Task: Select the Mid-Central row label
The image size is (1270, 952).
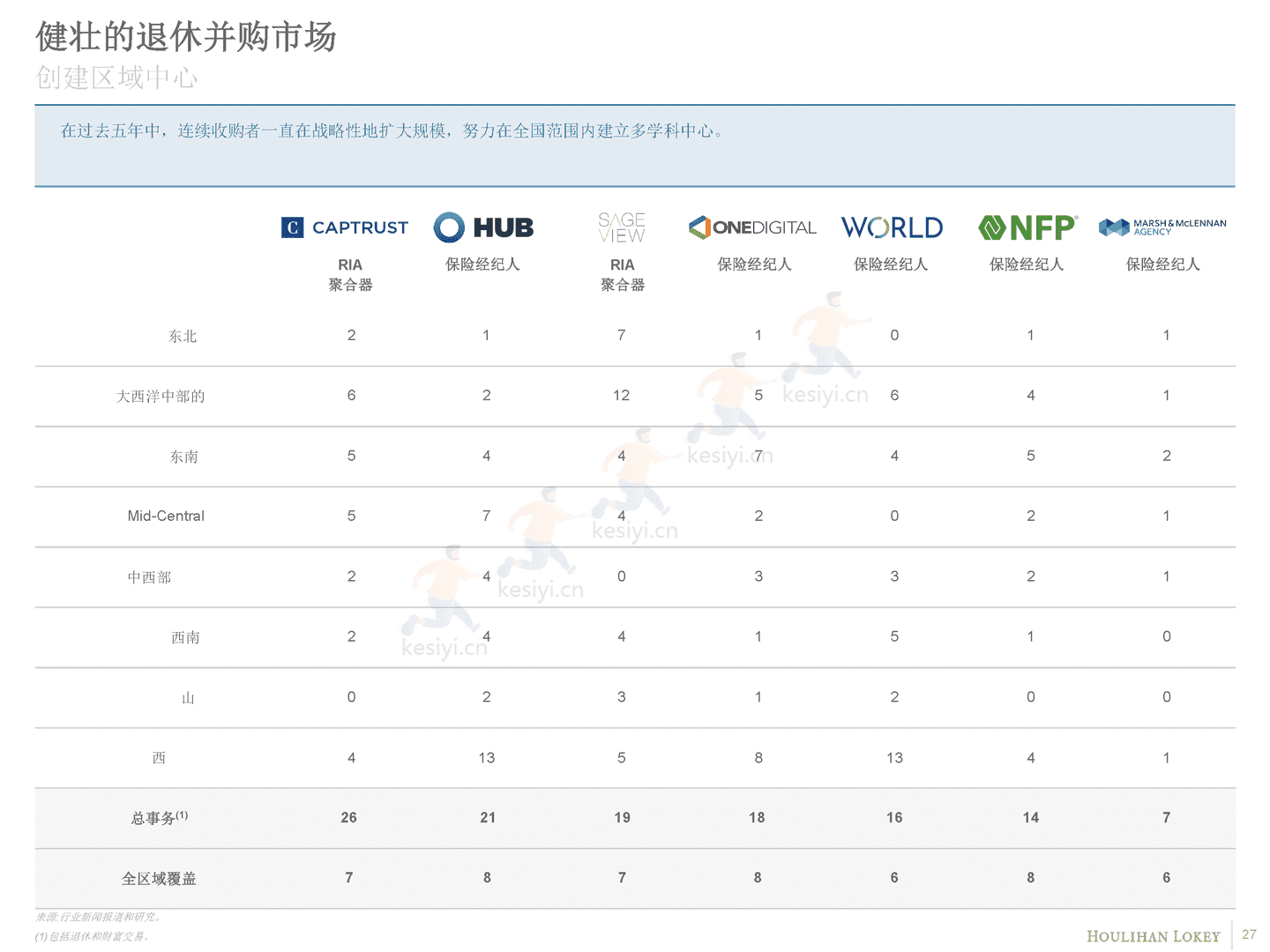Action: (x=166, y=516)
